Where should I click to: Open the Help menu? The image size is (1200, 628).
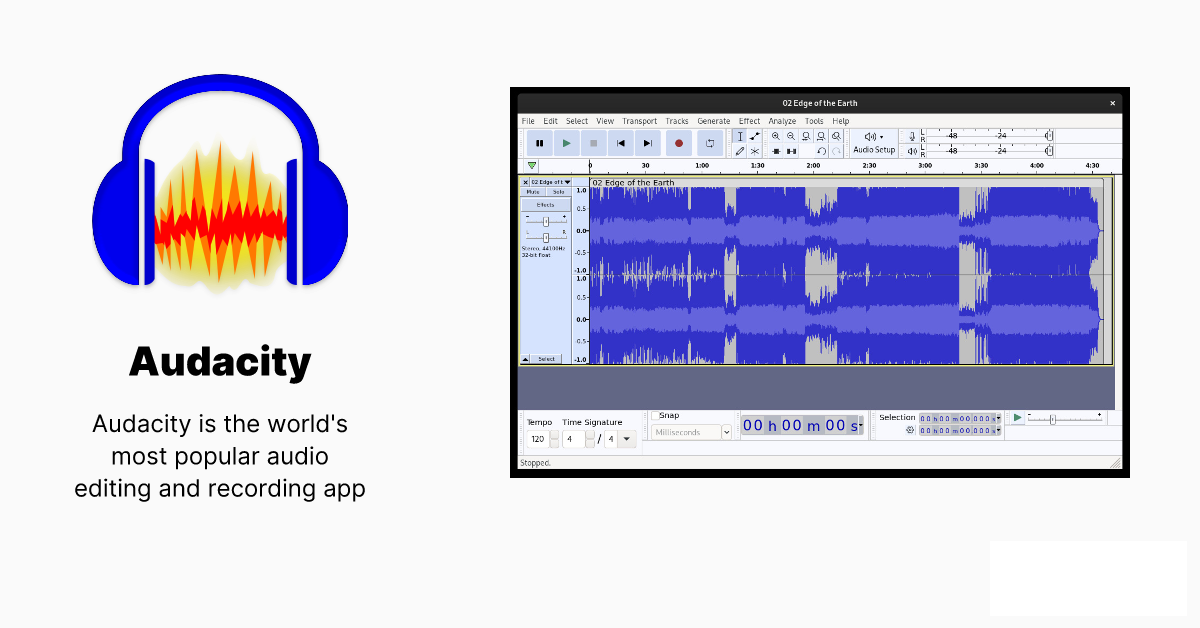pos(841,121)
